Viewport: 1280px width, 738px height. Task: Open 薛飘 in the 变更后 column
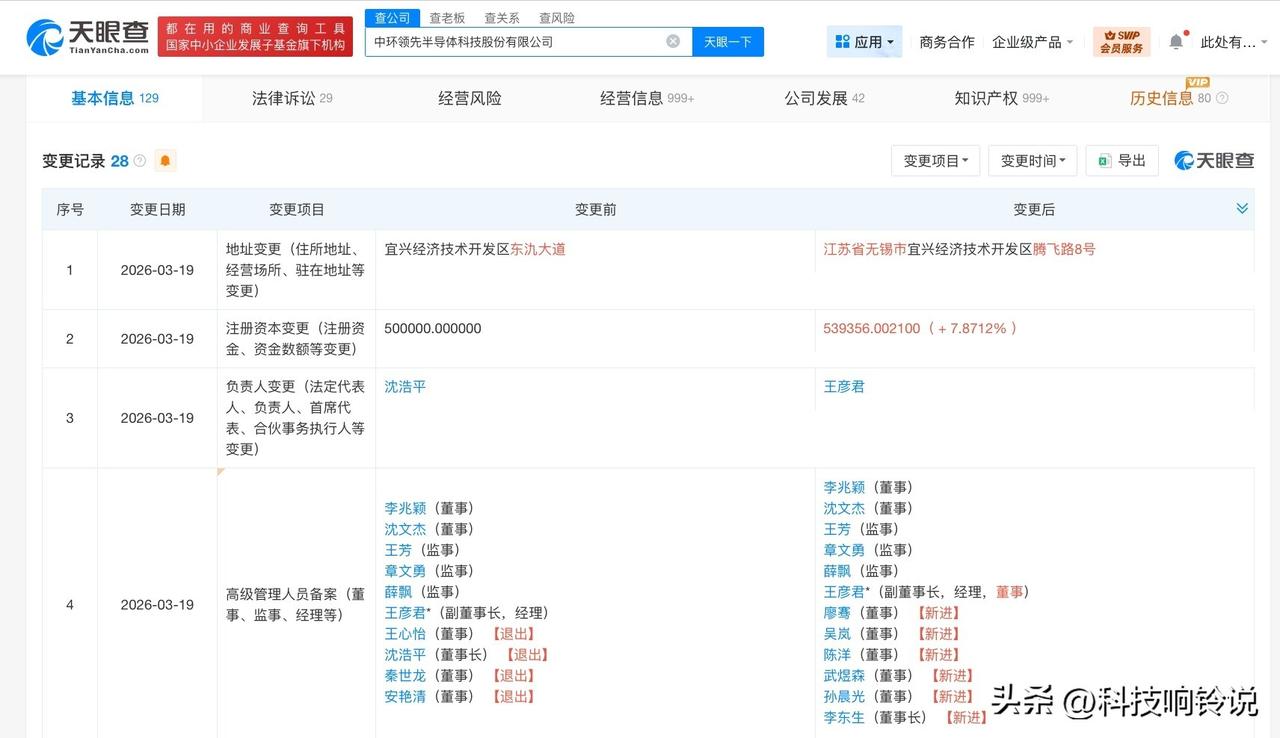[x=837, y=571]
